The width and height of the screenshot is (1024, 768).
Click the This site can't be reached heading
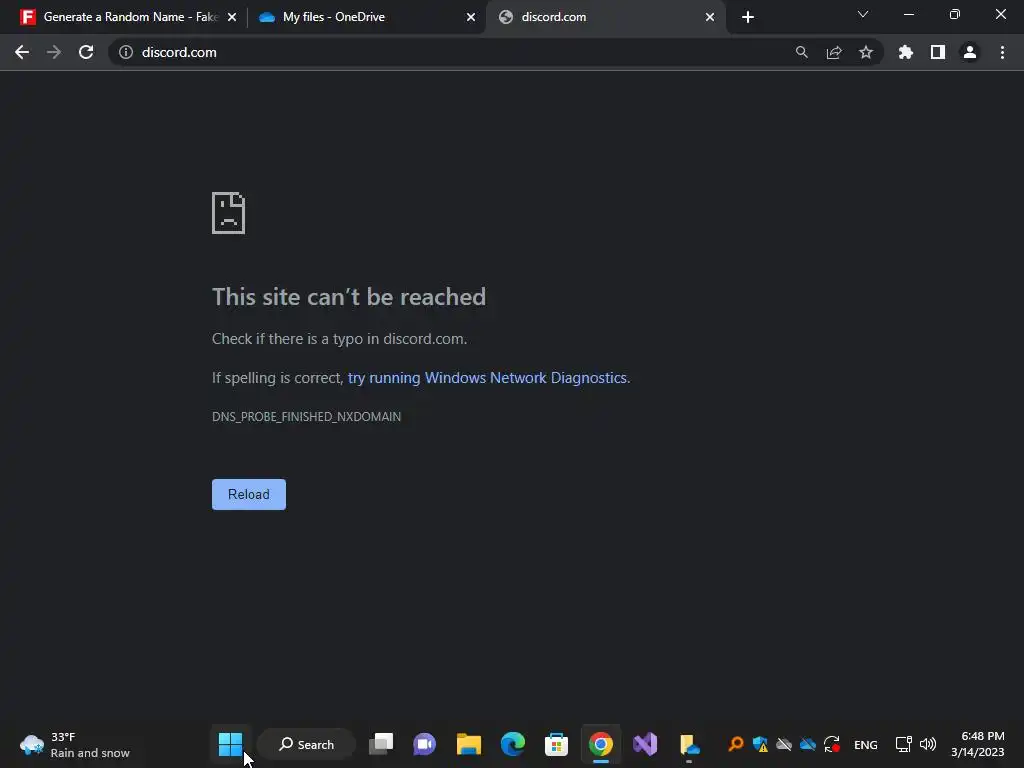click(x=349, y=297)
